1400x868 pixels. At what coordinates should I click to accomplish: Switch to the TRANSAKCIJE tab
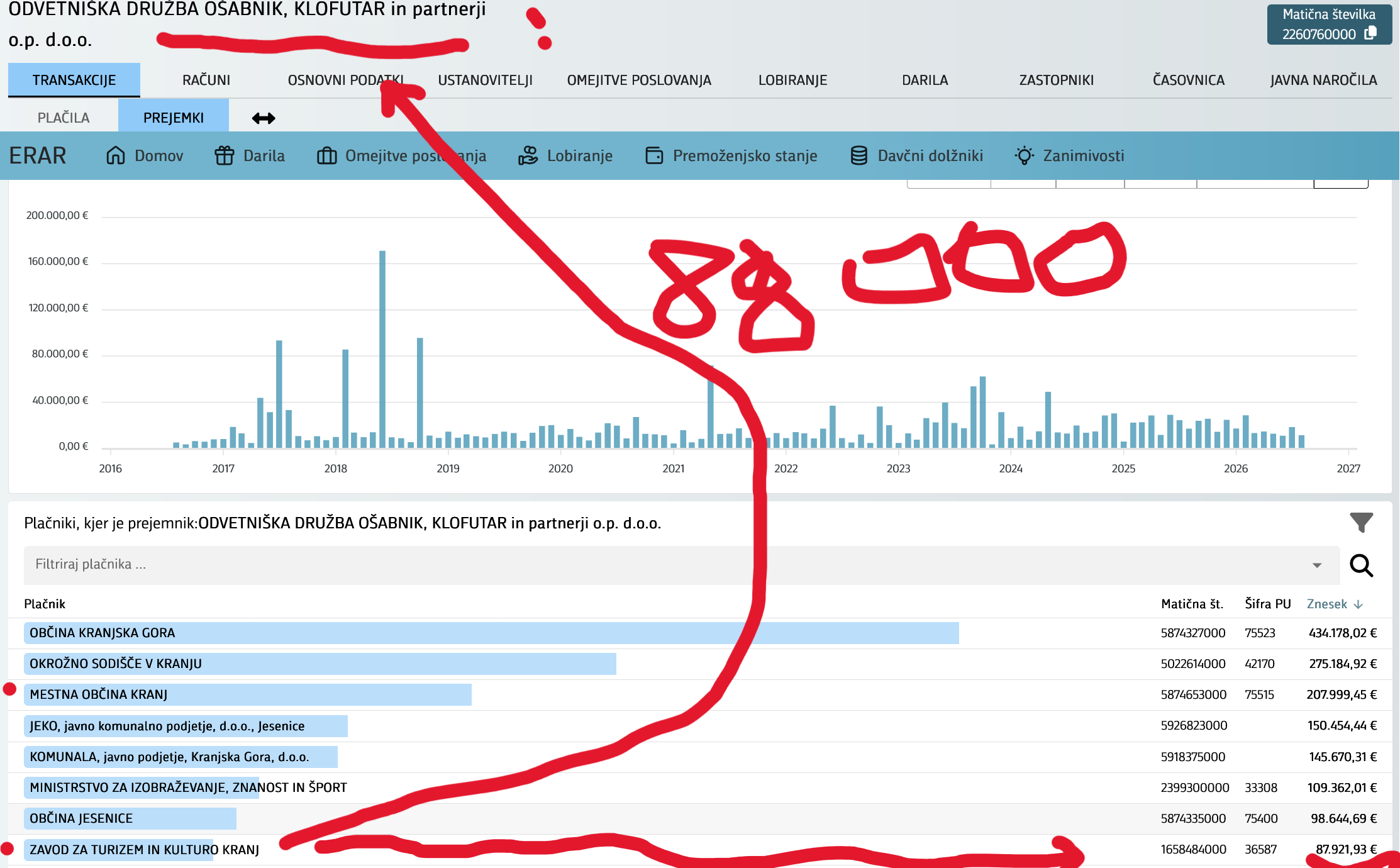click(74, 80)
